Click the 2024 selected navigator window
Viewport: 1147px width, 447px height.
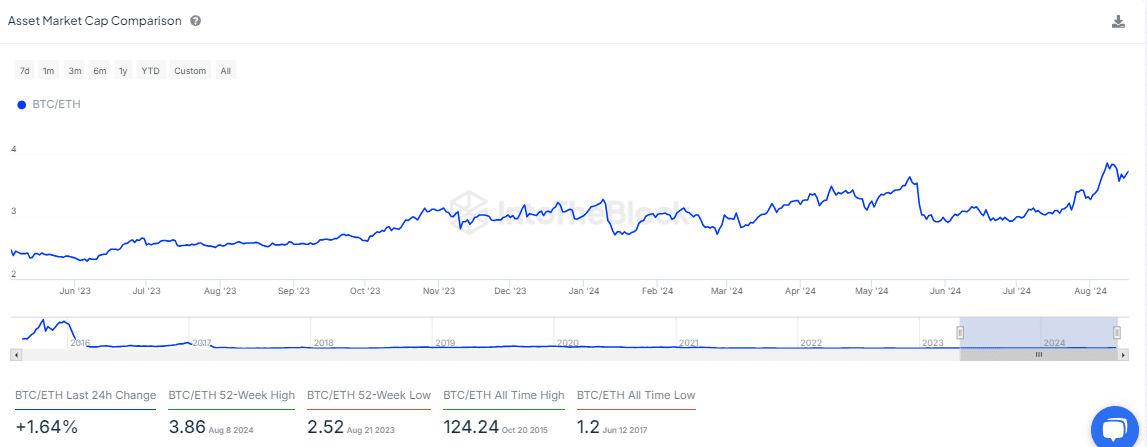[x=1039, y=333]
